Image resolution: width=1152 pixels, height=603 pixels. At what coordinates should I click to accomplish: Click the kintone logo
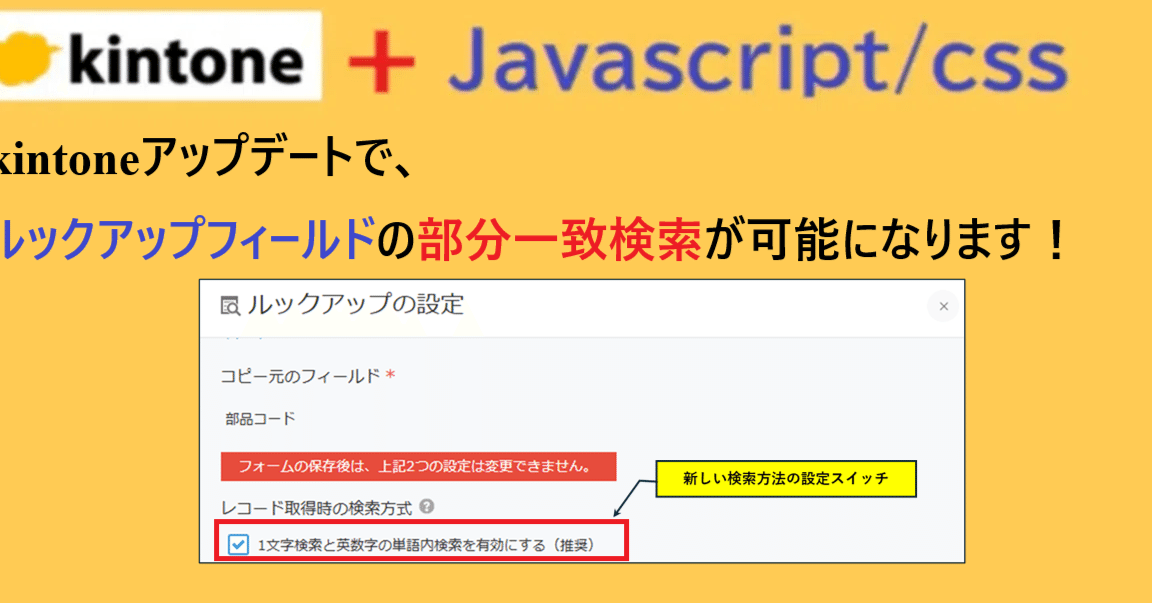[159, 57]
